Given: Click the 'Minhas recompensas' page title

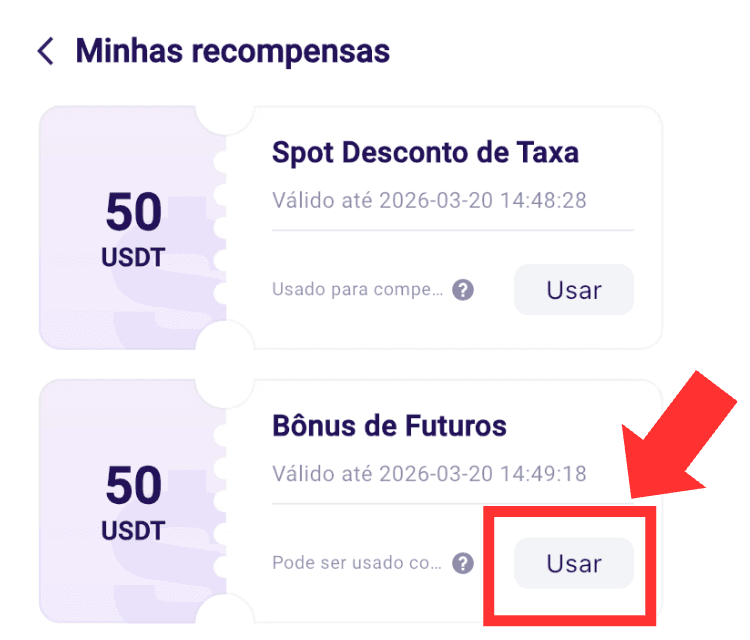Looking at the screenshot, I should (232, 51).
